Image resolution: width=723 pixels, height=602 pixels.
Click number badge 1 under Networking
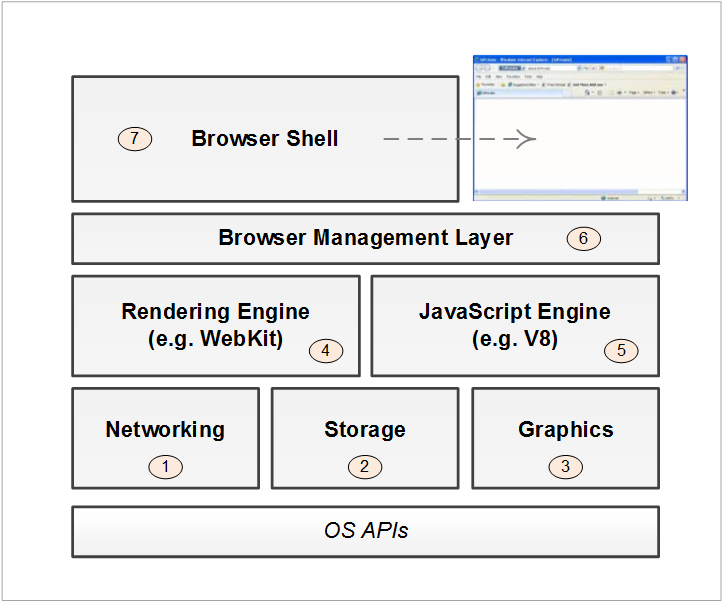pos(166,466)
